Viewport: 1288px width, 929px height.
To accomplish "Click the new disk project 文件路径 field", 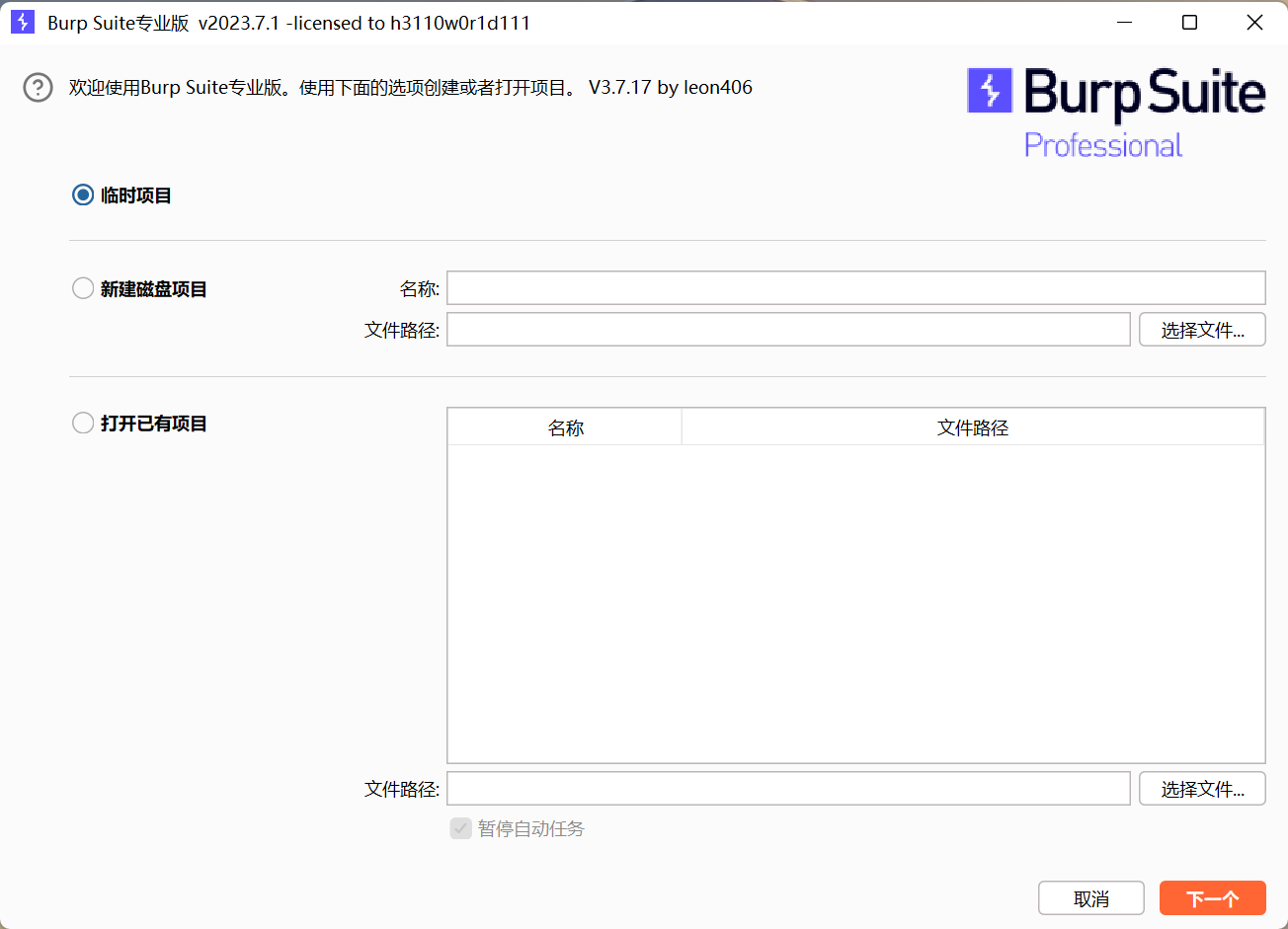I will click(788, 330).
